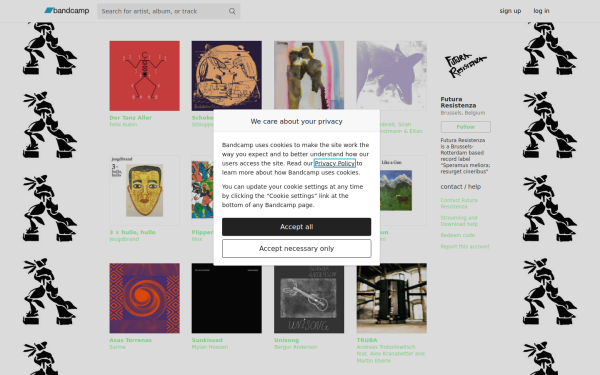Viewport: 600px width, 375px height.
Task: Open the Asas Terrenas spiral album cover
Action: click(144, 298)
